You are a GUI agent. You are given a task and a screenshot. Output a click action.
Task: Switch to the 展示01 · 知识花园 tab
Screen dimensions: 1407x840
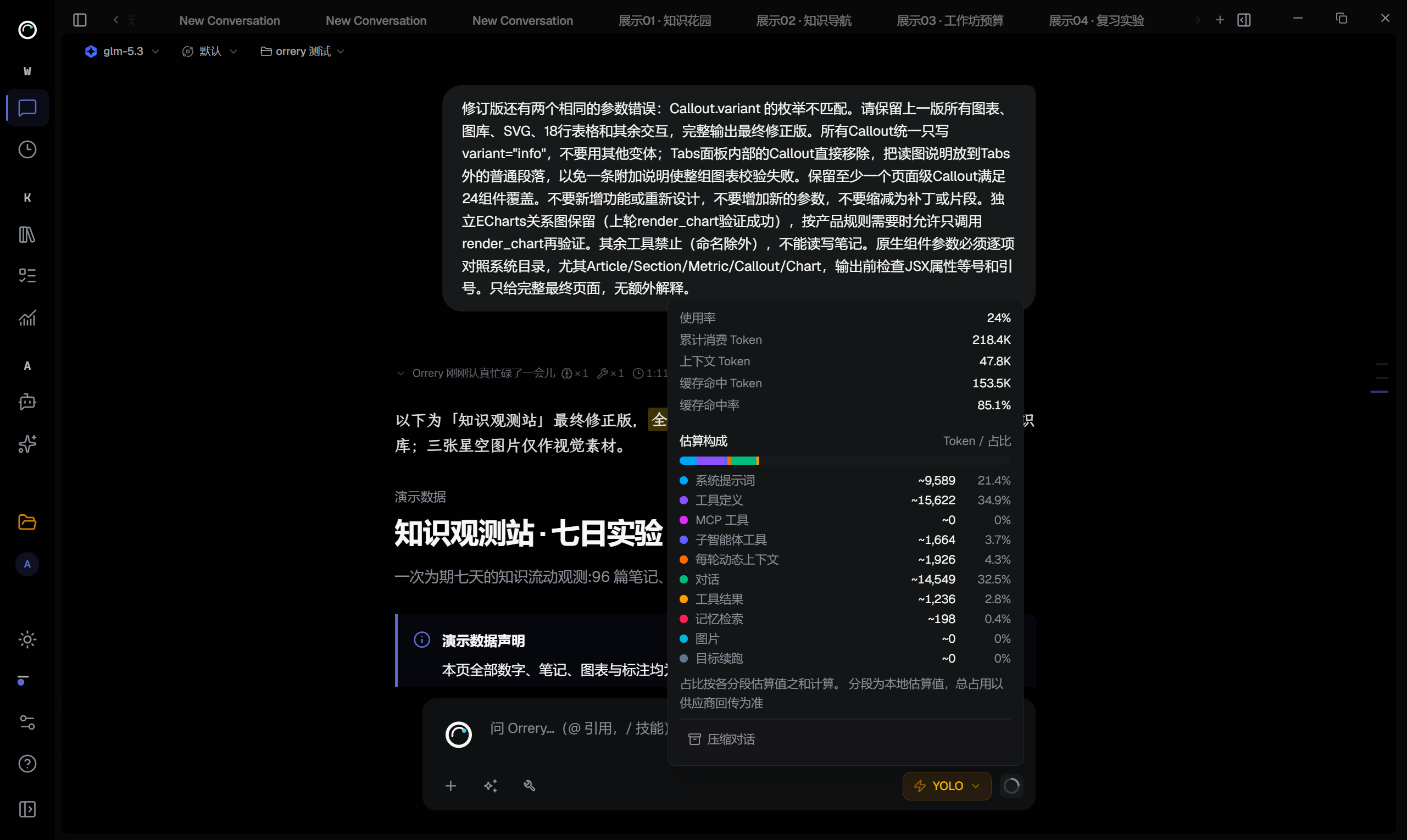tap(664, 21)
